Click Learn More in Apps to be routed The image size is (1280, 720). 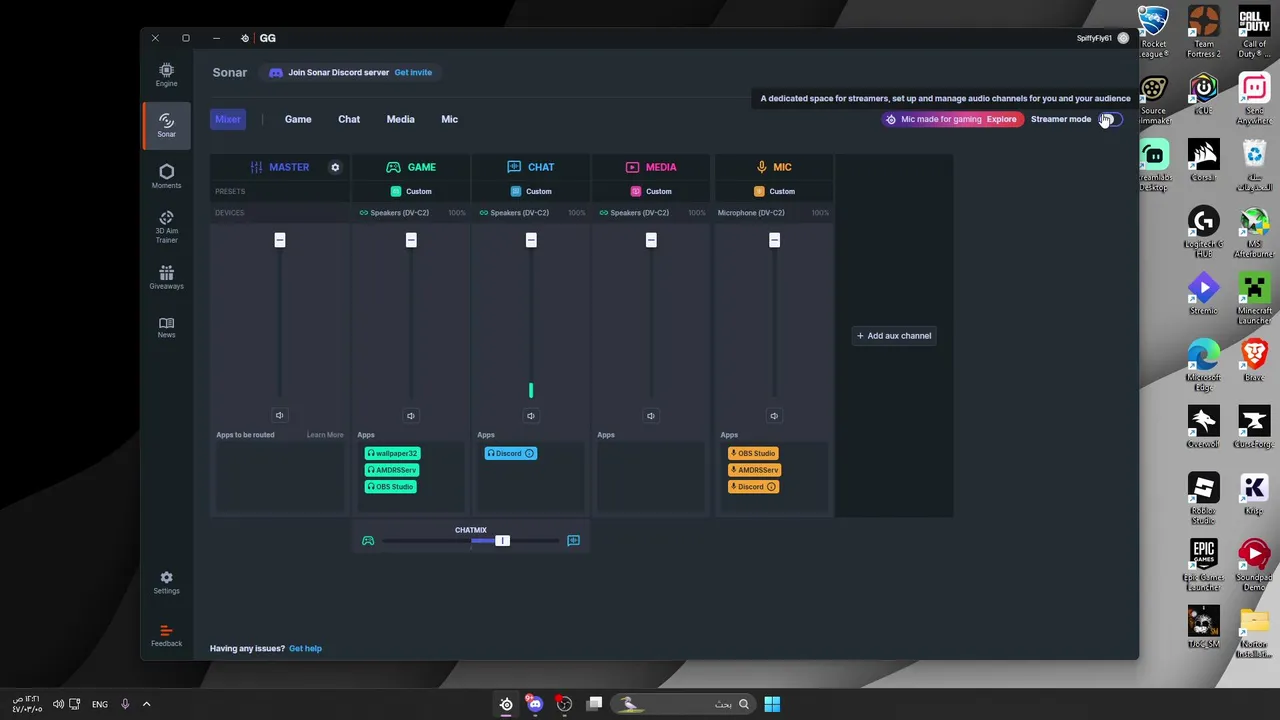(x=325, y=435)
